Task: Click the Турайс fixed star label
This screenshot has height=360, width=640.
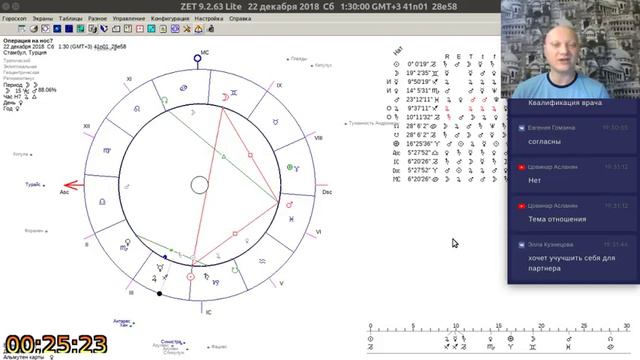Action: [x=33, y=184]
